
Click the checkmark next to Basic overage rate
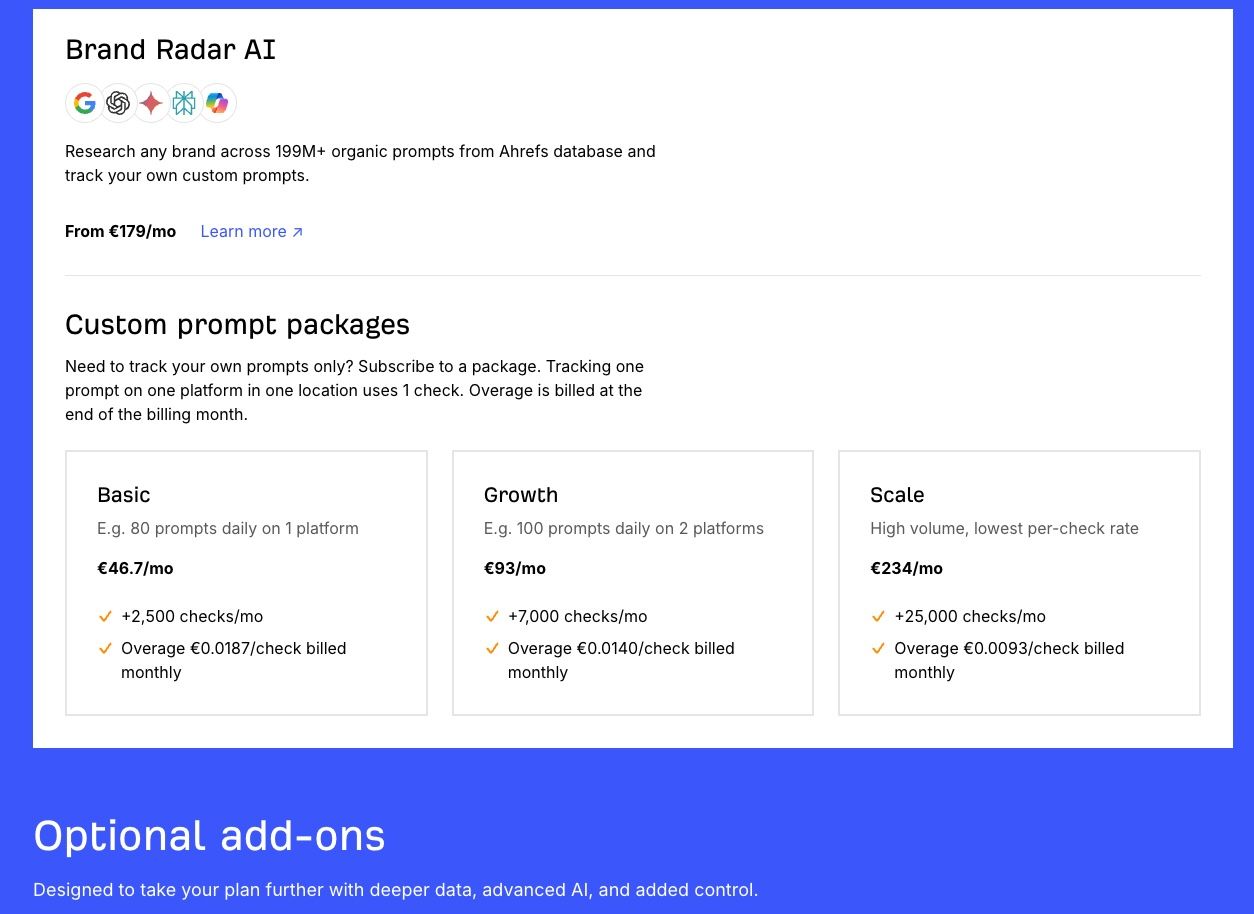(x=105, y=648)
